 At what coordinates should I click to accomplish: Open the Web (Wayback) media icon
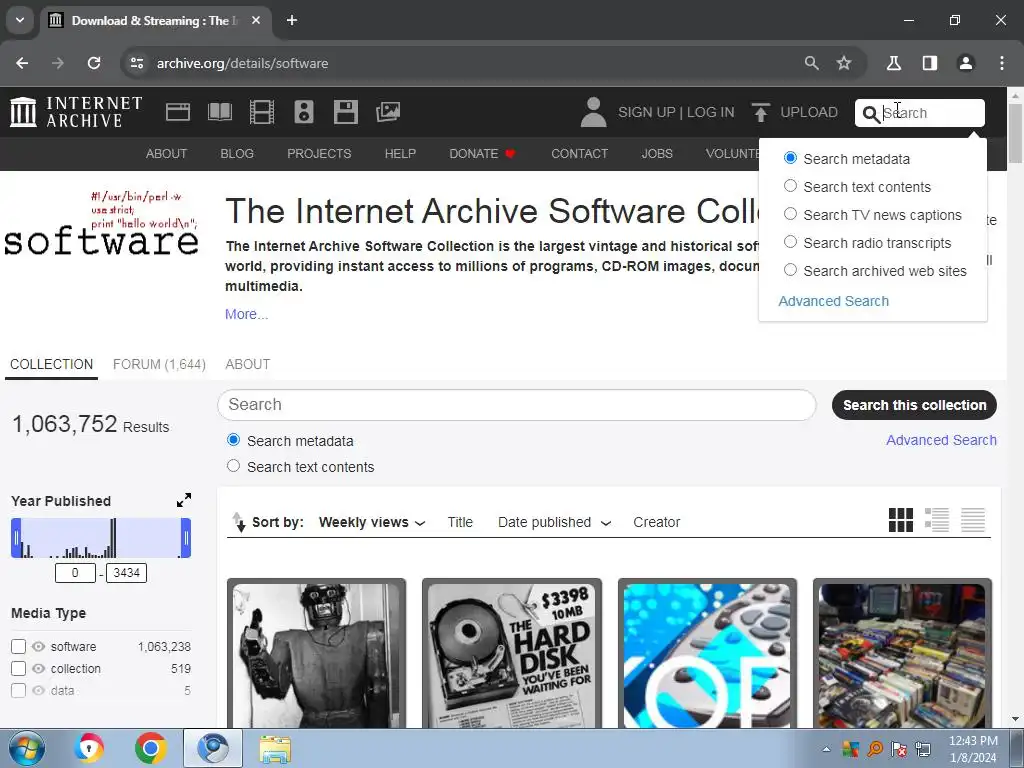coord(178,112)
